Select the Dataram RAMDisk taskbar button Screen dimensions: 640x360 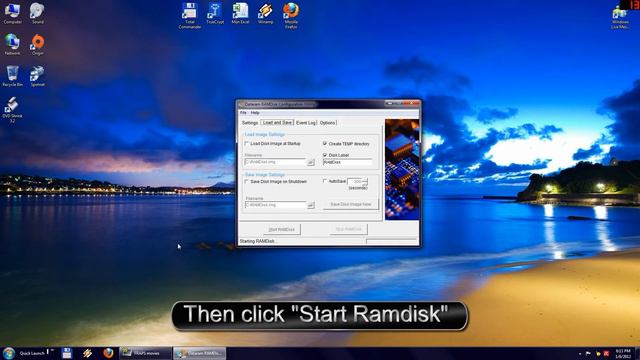coord(200,353)
